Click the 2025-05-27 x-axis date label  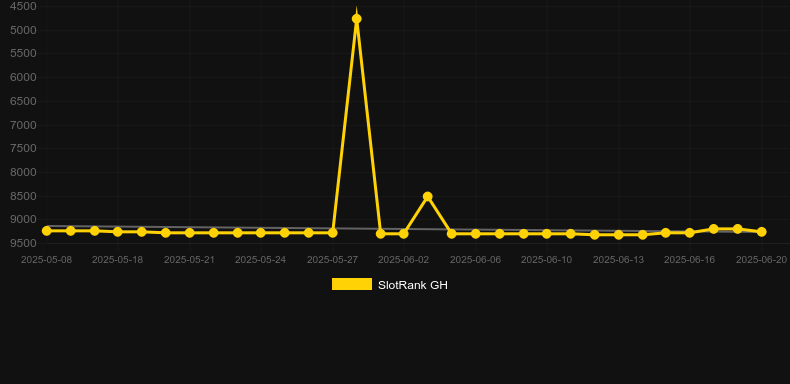(333, 260)
